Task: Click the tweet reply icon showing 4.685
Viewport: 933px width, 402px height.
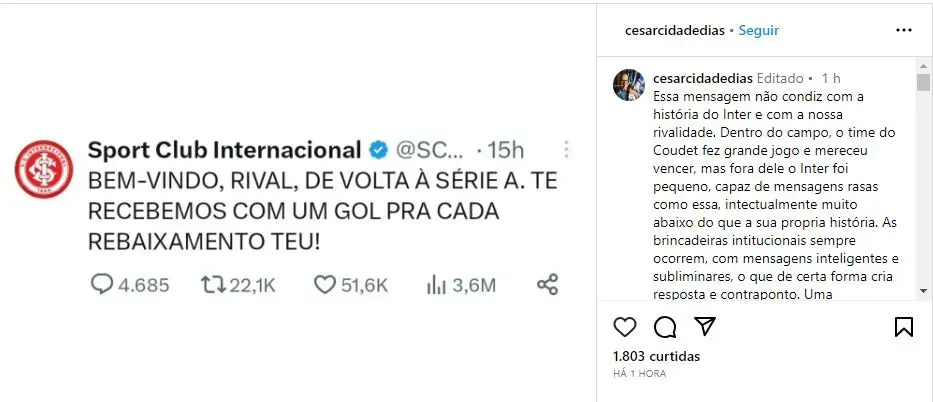Action: (x=103, y=285)
